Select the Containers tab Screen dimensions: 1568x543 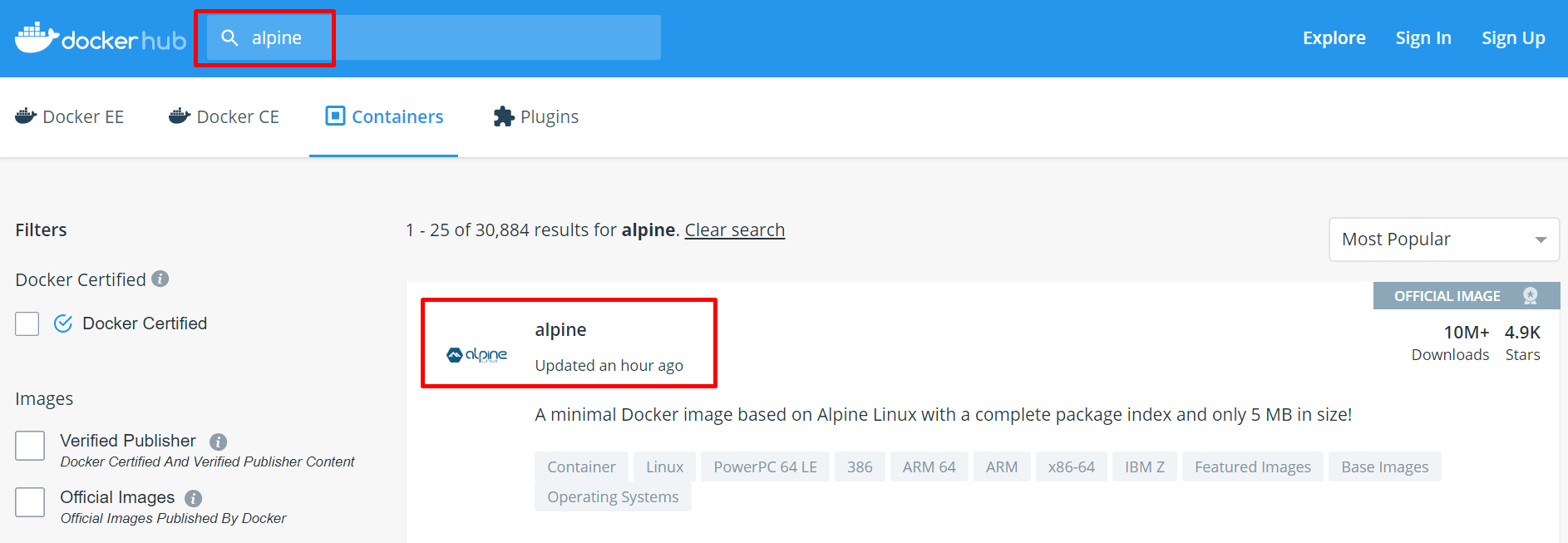[384, 116]
